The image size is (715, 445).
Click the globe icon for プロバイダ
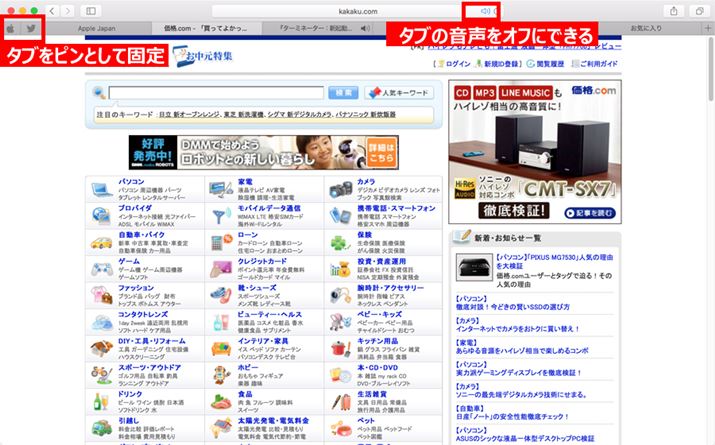tap(101, 216)
